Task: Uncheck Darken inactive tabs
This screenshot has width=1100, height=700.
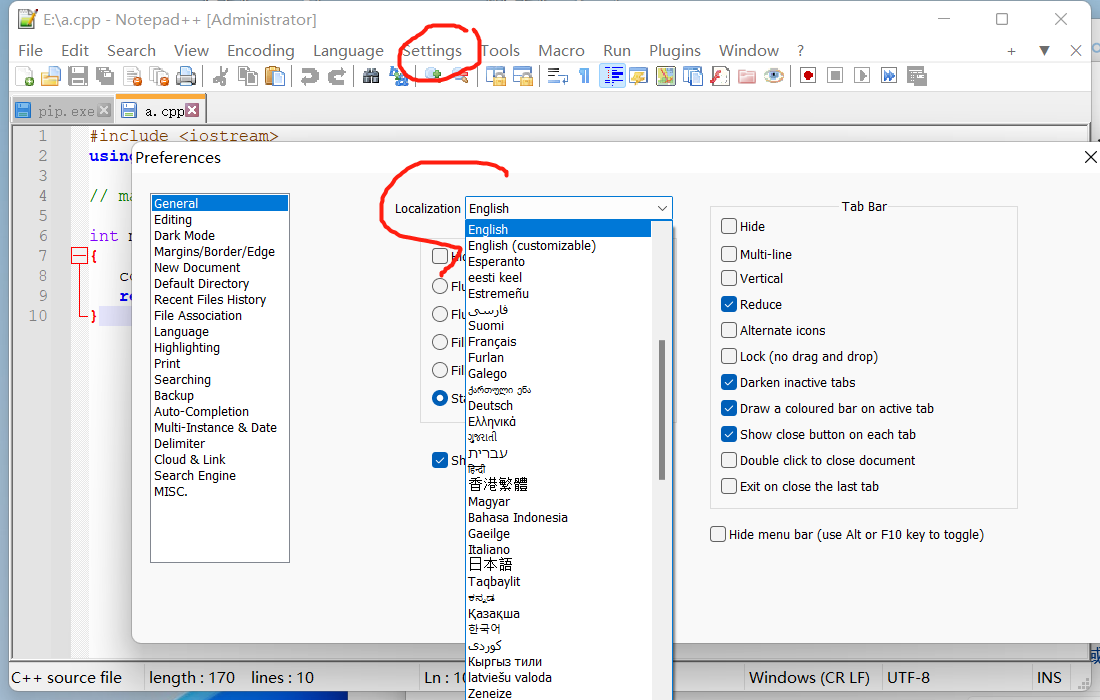Action: (x=729, y=382)
